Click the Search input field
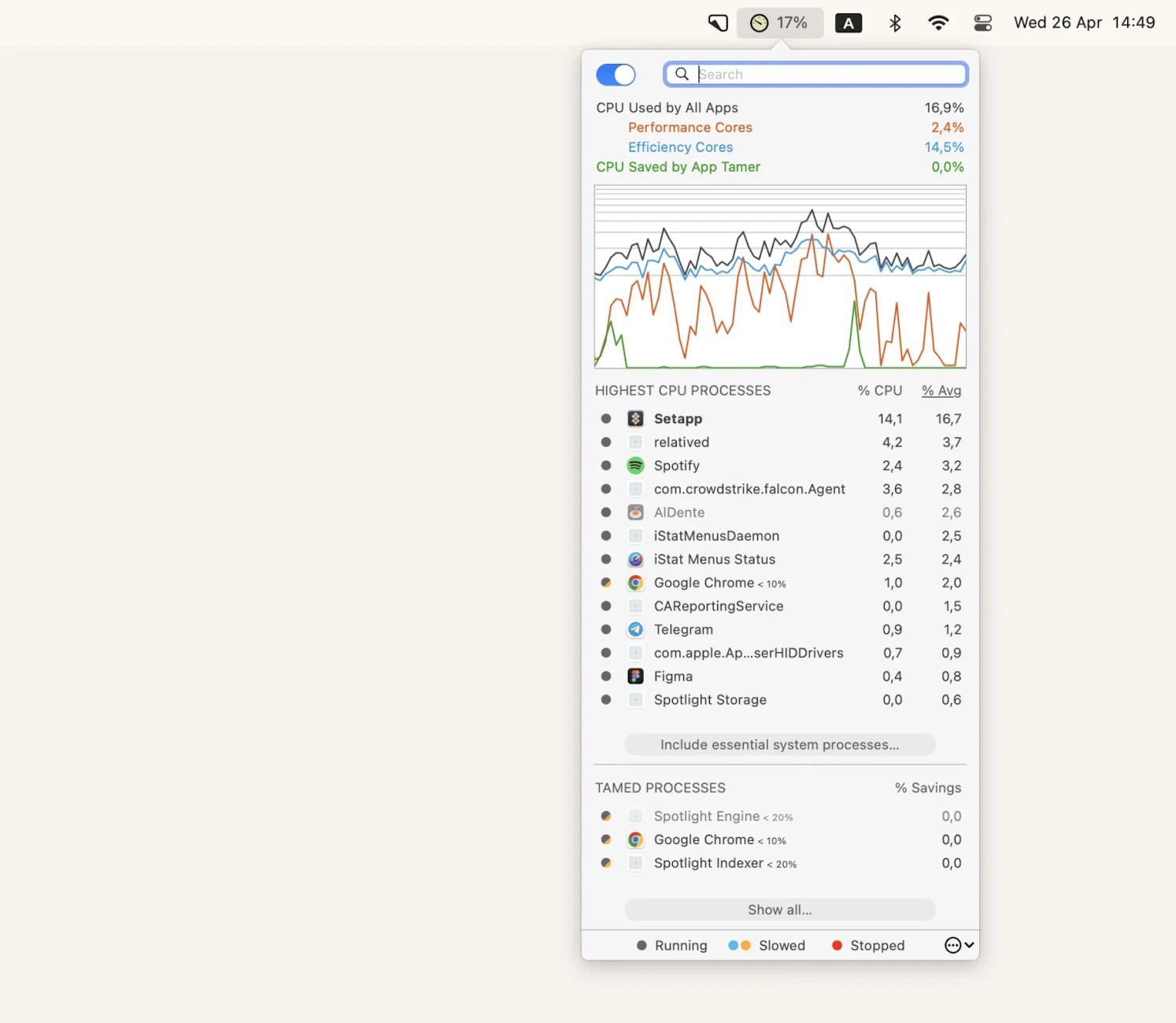The height and width of the screenshot is (1023, 1176). click(815, 74)
